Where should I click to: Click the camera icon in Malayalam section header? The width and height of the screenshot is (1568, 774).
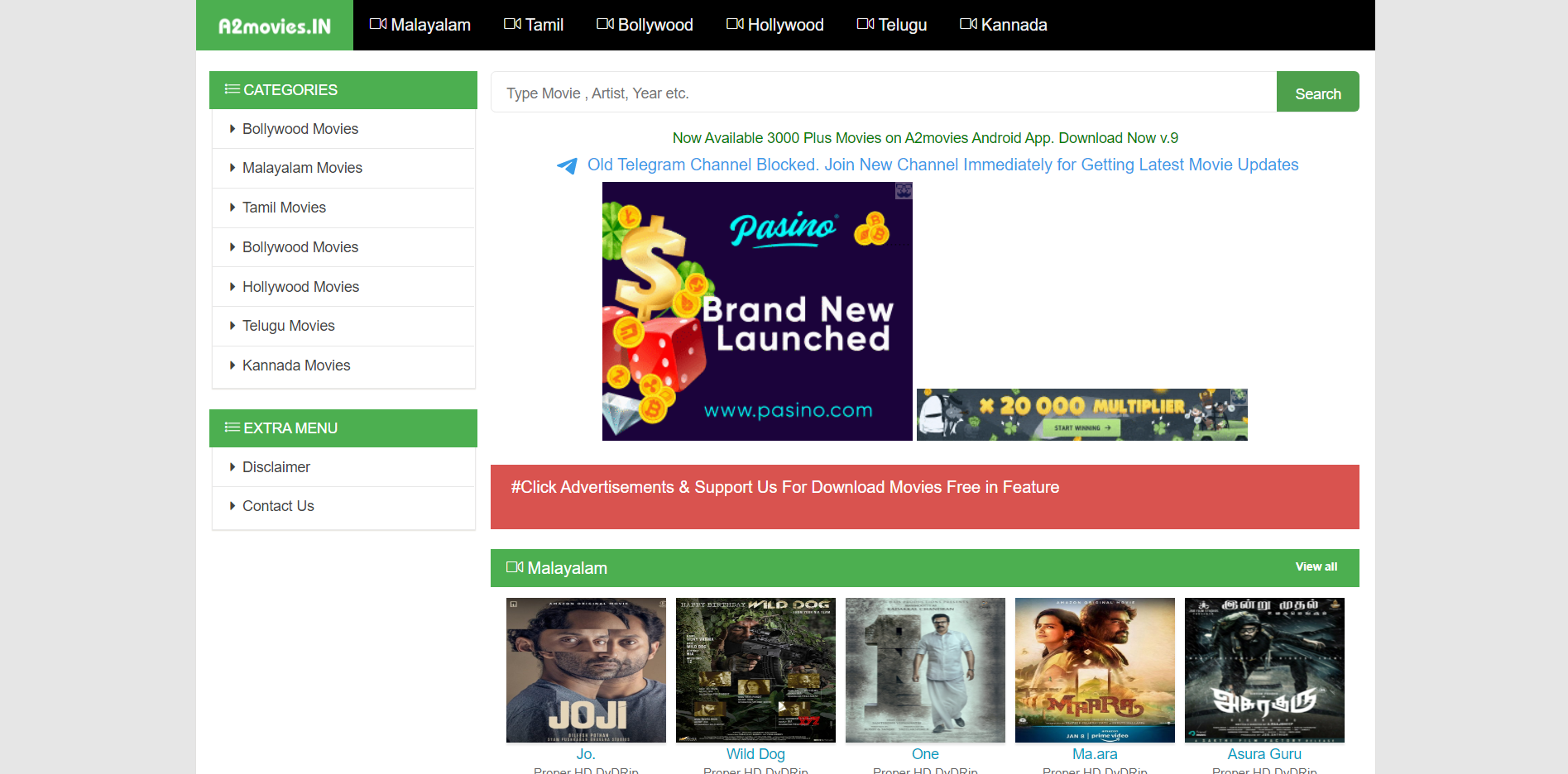click(x=515, y=567)
